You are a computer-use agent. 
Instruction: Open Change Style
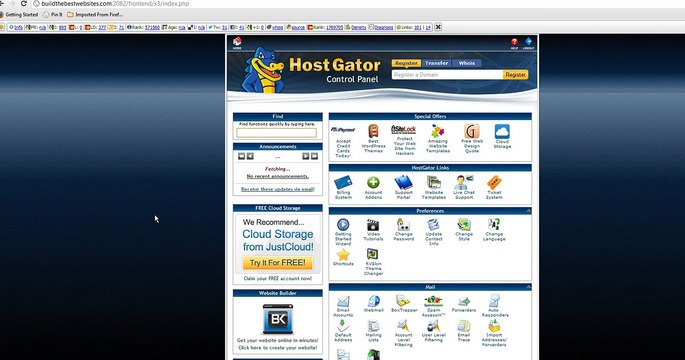point(464,230)
